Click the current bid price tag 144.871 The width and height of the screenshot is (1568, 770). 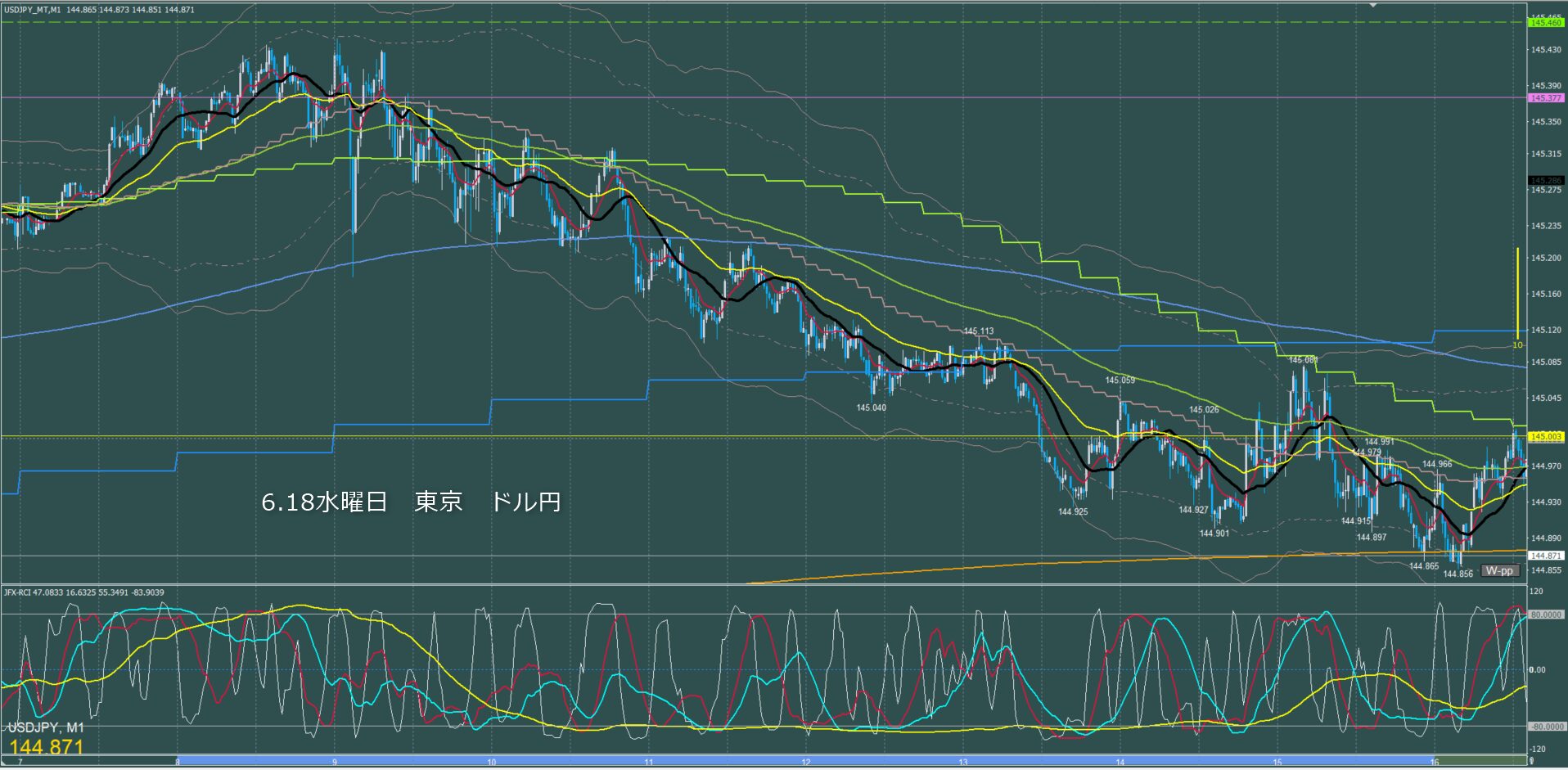[x=1546, y=556]
